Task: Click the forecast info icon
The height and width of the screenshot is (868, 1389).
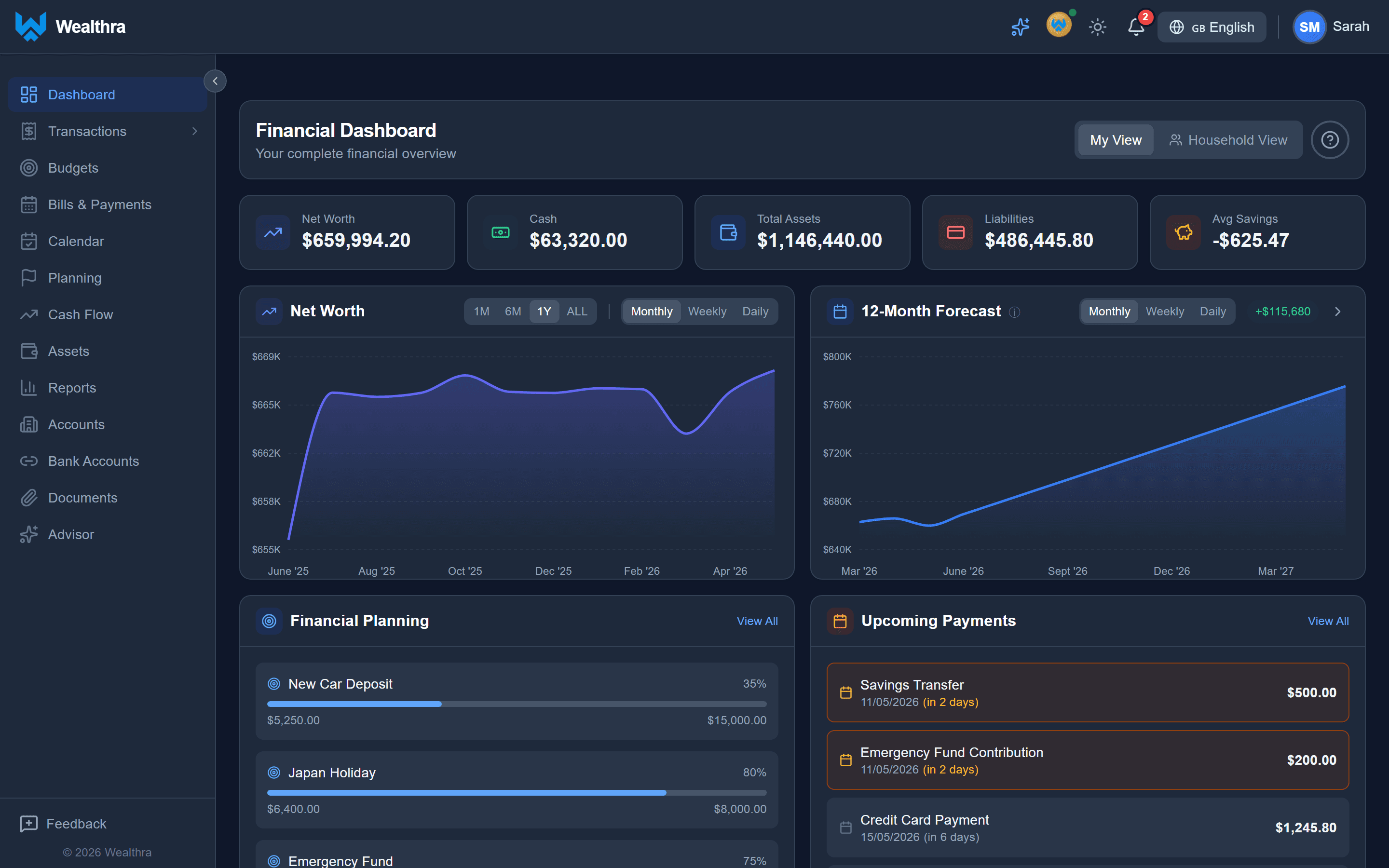Action: (1014, 312)
